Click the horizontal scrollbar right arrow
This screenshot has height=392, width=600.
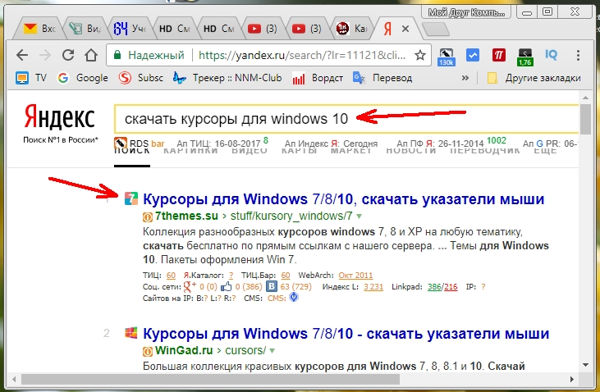click(572, 379)
